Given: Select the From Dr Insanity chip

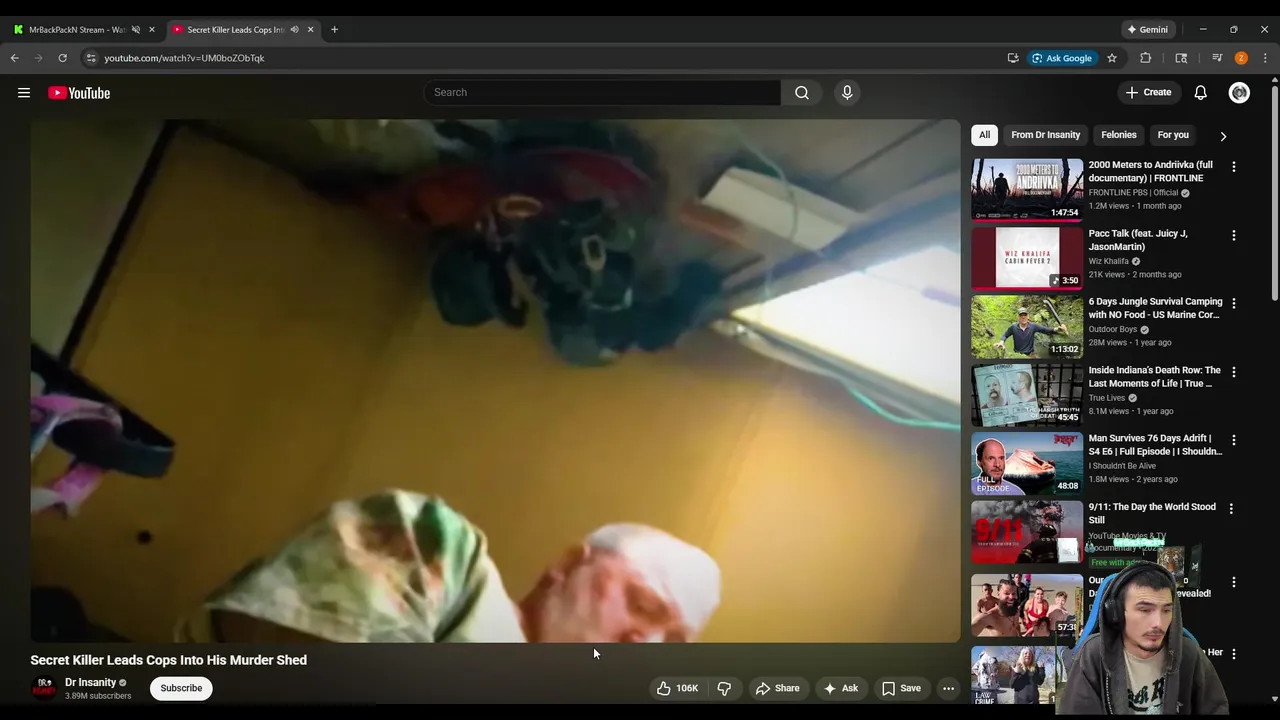Looking at the screenshot, I should click(1045, 135).
